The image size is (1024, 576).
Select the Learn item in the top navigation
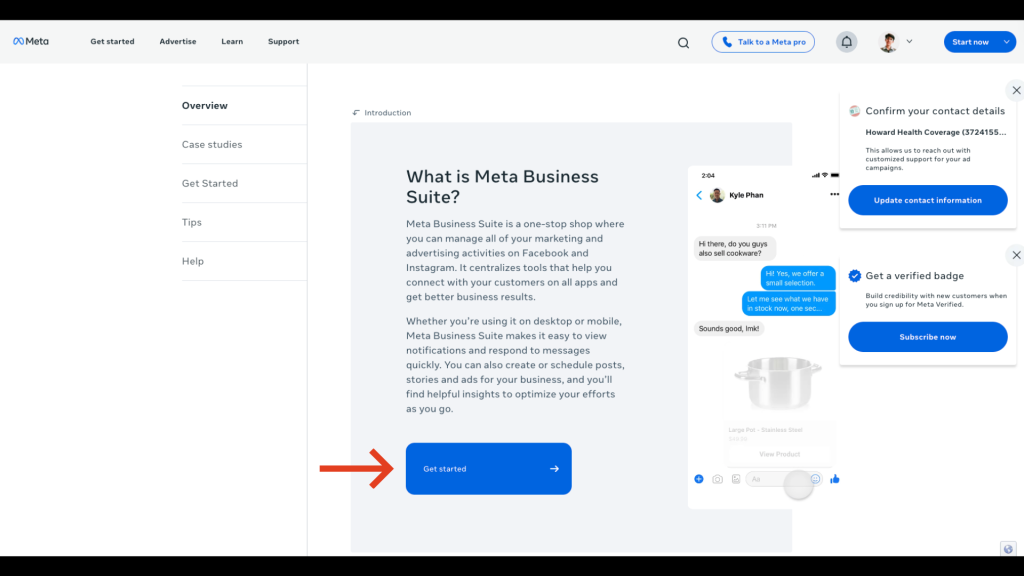click(x=232, y=41)
